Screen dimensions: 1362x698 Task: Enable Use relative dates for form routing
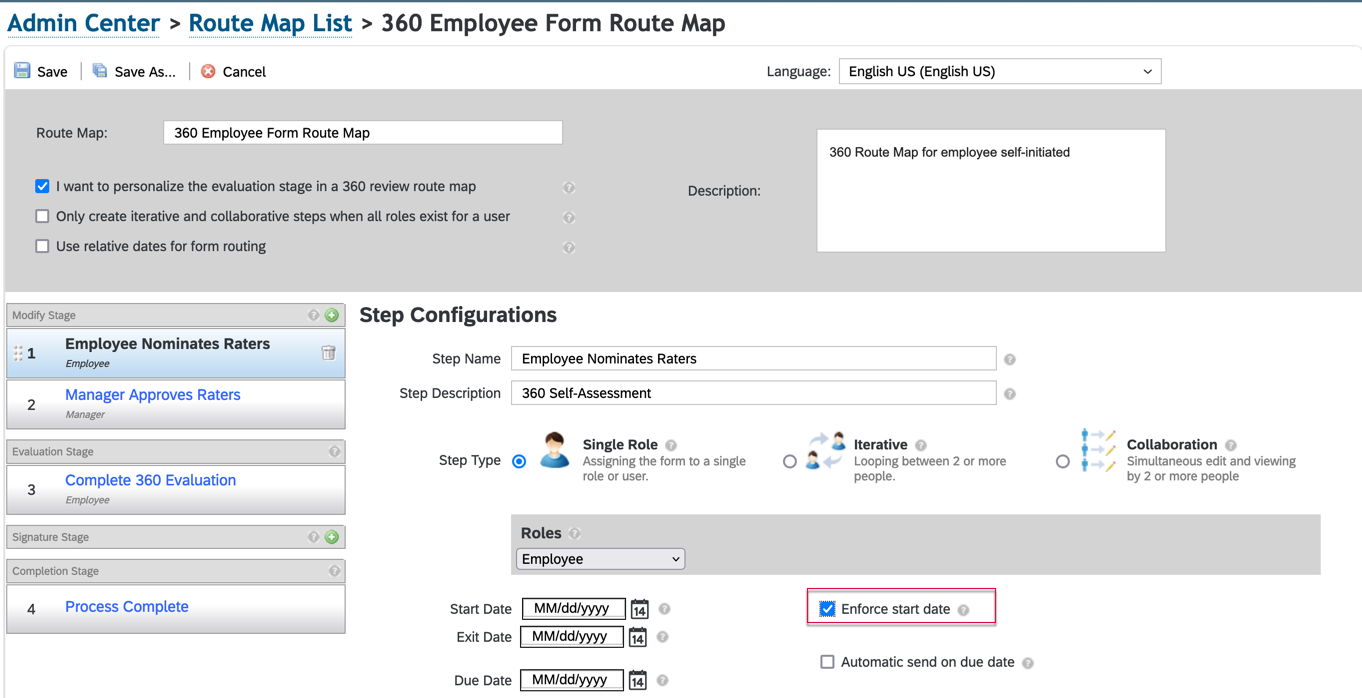click(x=42, y=246)
